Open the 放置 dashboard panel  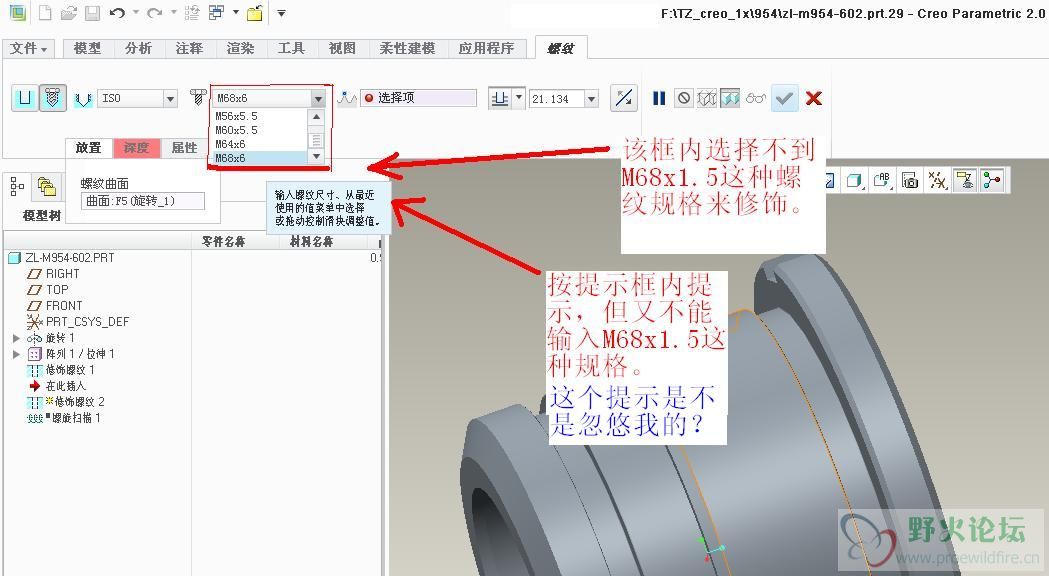pyautogui.click(x=88, y=148)
